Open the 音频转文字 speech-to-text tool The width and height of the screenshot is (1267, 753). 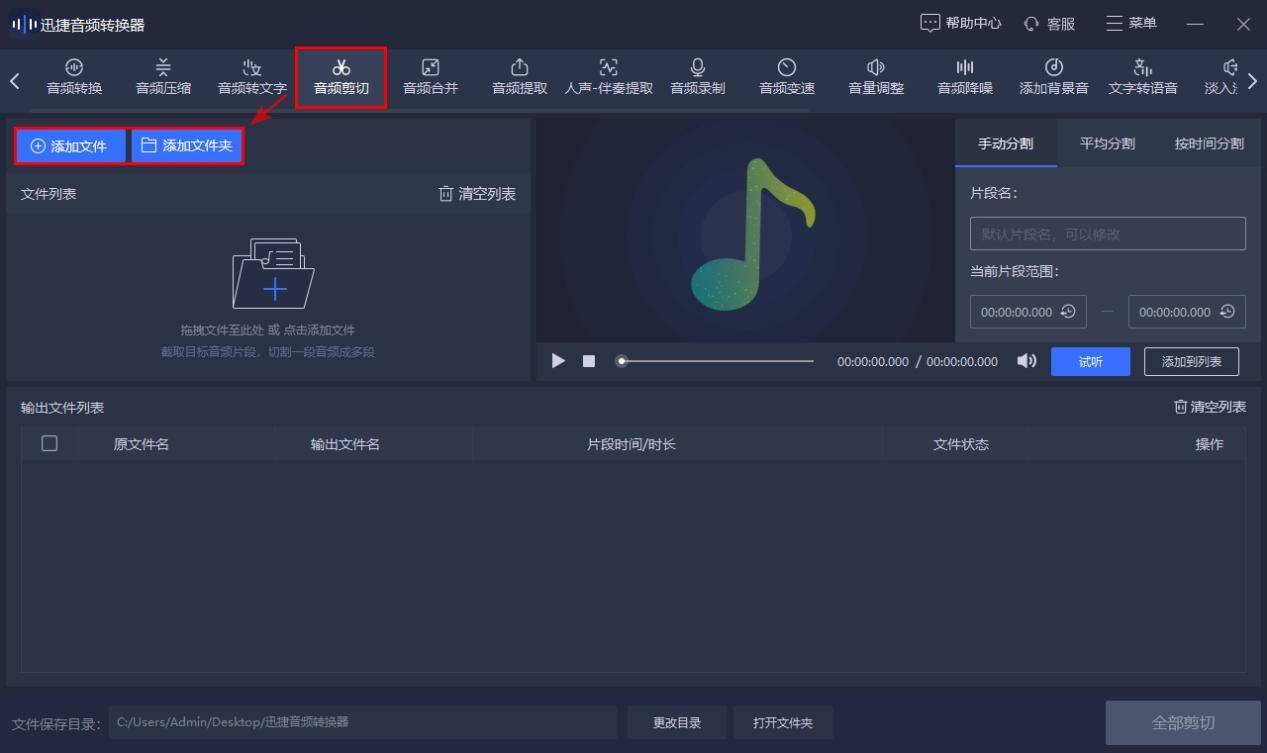(252, 77)
